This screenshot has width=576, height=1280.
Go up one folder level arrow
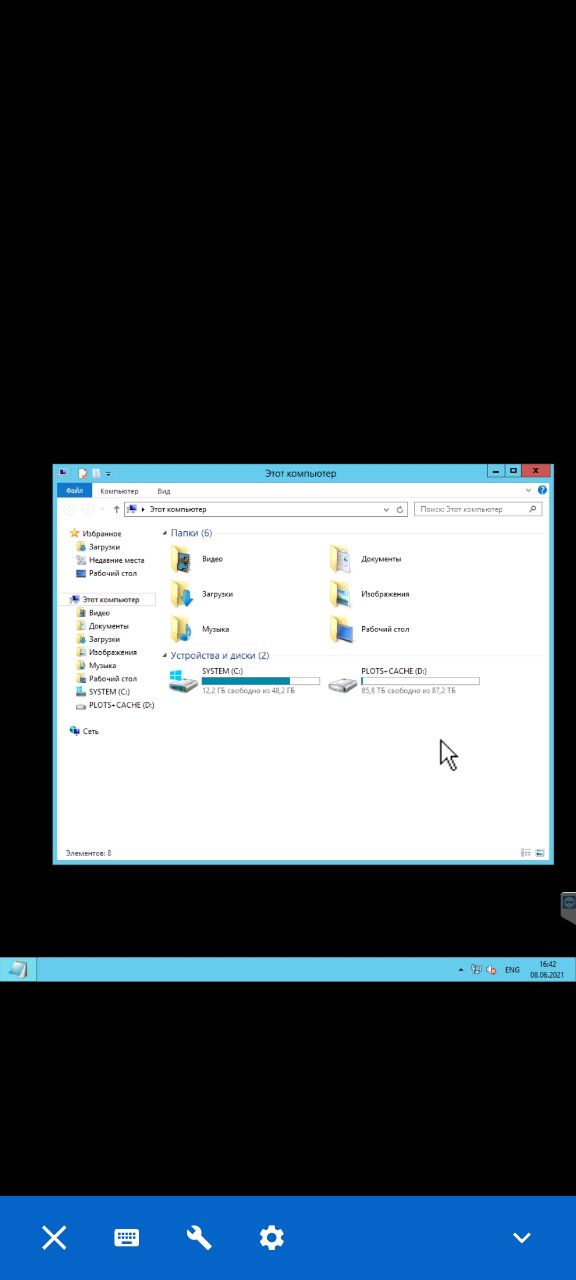click(x=116, y=509)
